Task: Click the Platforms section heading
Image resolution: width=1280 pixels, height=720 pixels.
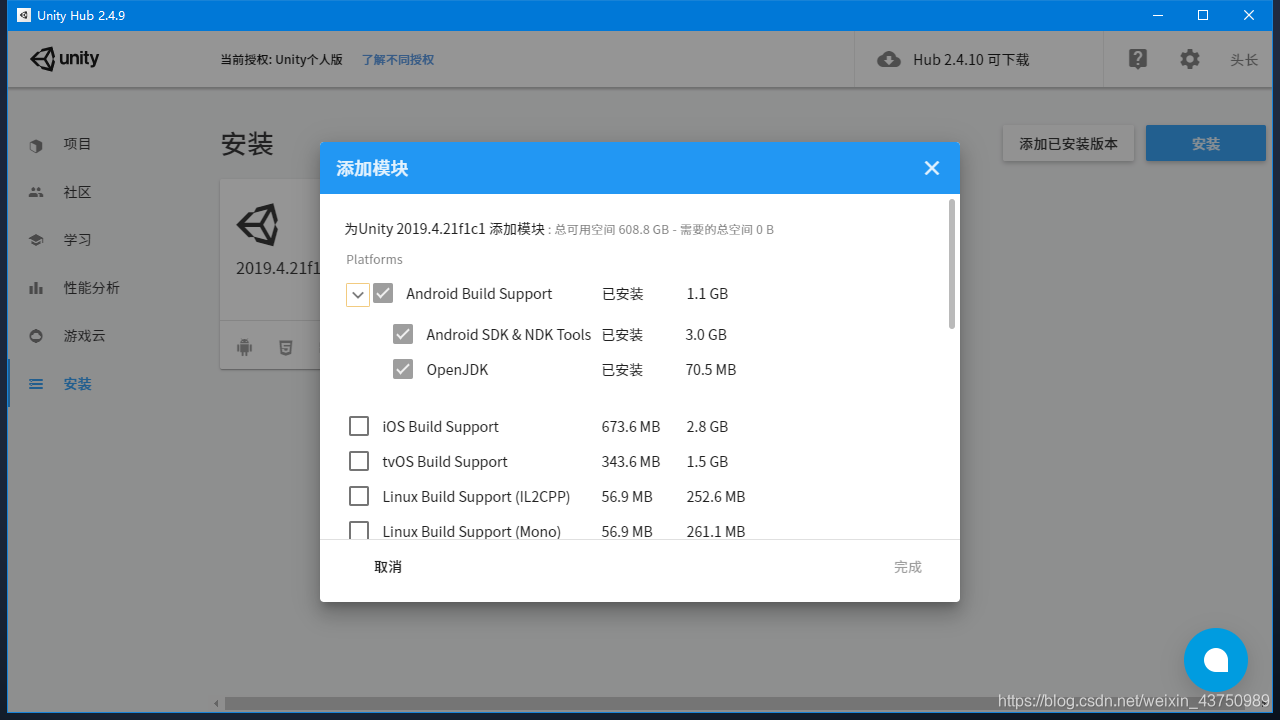Action: 374,259
